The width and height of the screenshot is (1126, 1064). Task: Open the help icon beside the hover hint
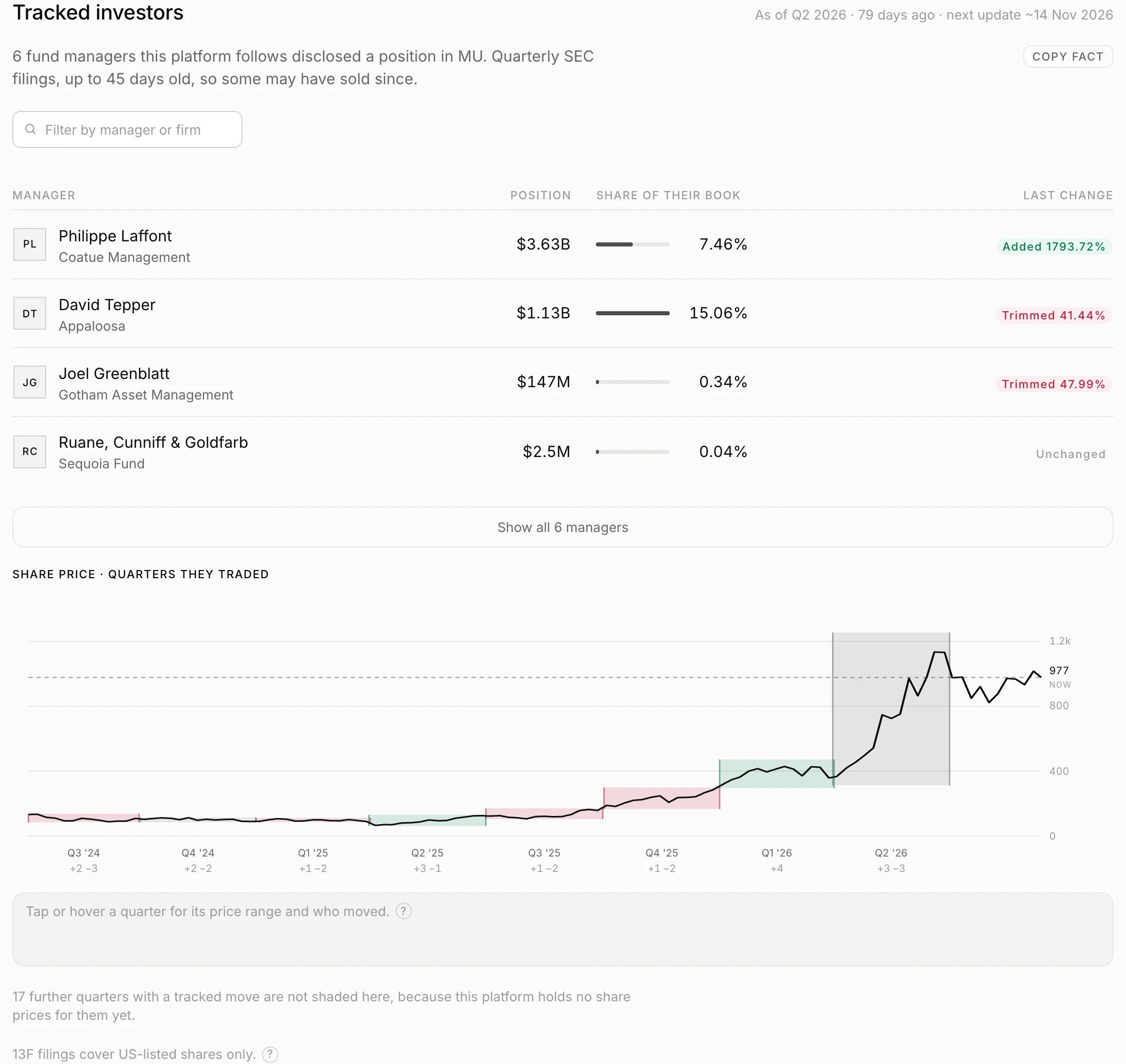[x=403, y=911]
